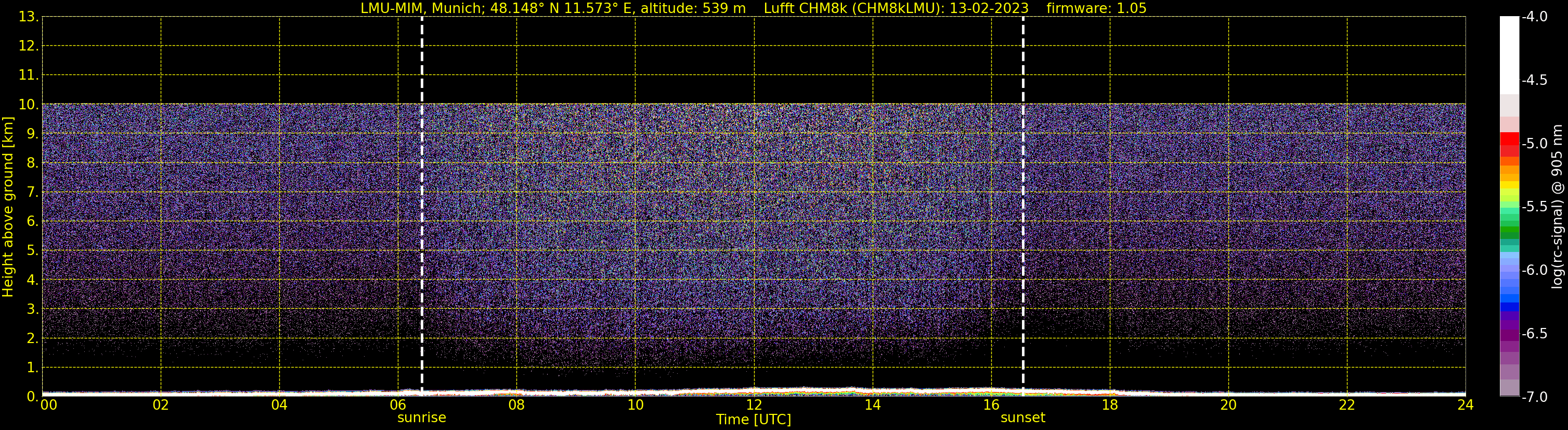Viewport: 1568px width, 430px height.
Task: Click the height axis tick '11.'
Action: pyautogui.click(x=28, y=75)
